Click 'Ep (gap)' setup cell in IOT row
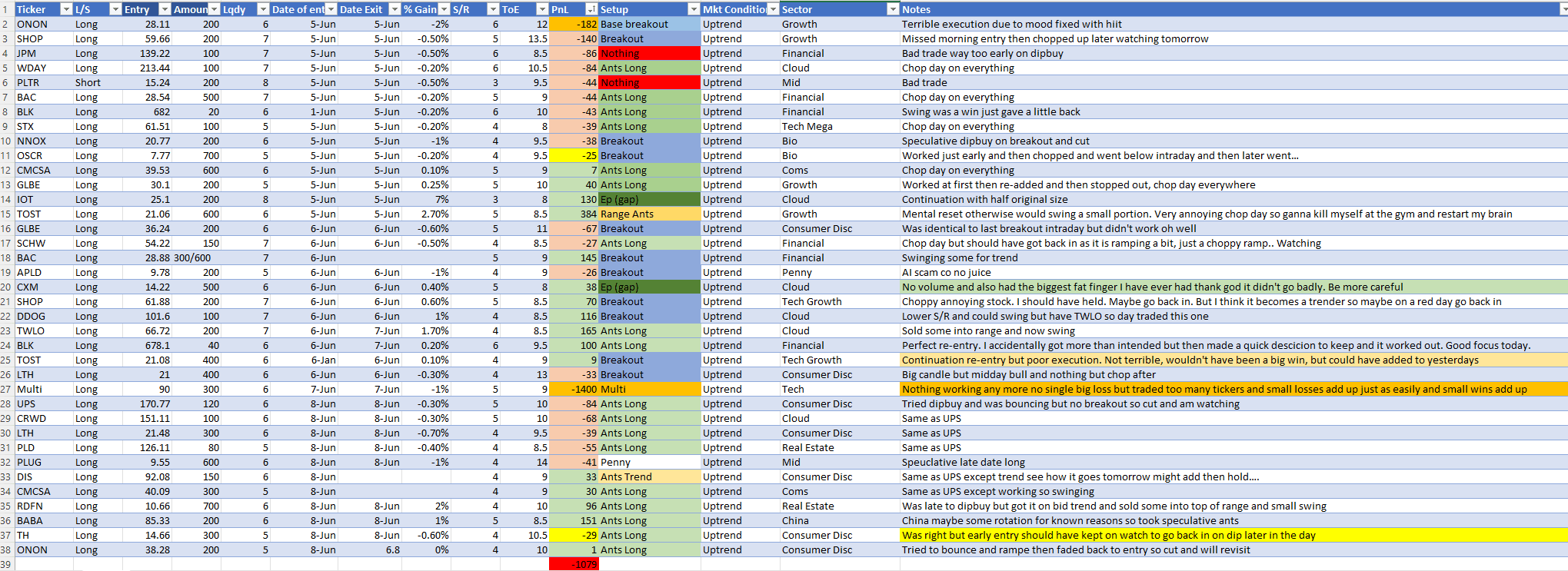The width and height of the screenshot is (1568, 571). click(650, 199)
